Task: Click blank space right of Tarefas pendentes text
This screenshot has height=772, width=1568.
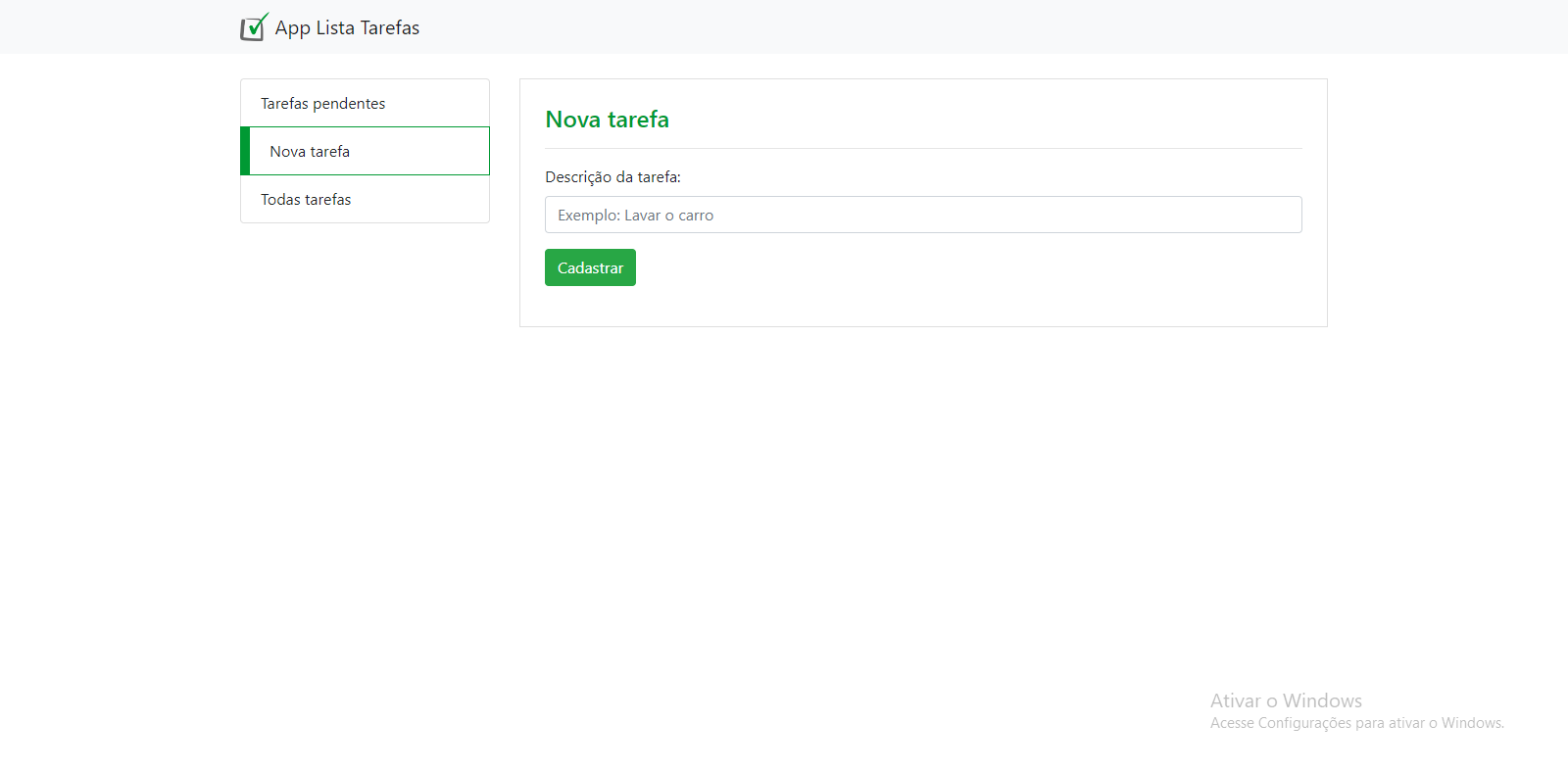Action: [x=441, y=104]
